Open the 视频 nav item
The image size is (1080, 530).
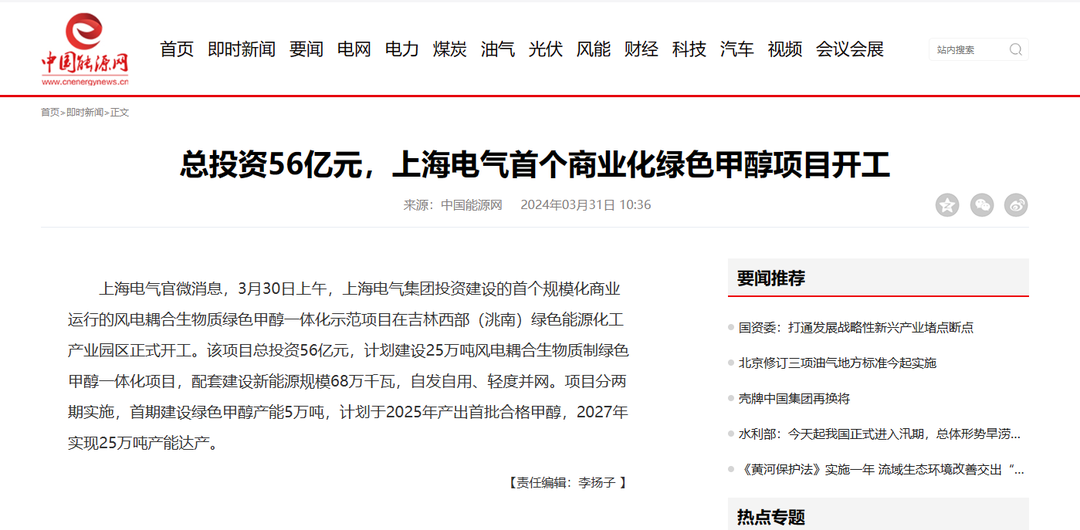tap(785, 49)
